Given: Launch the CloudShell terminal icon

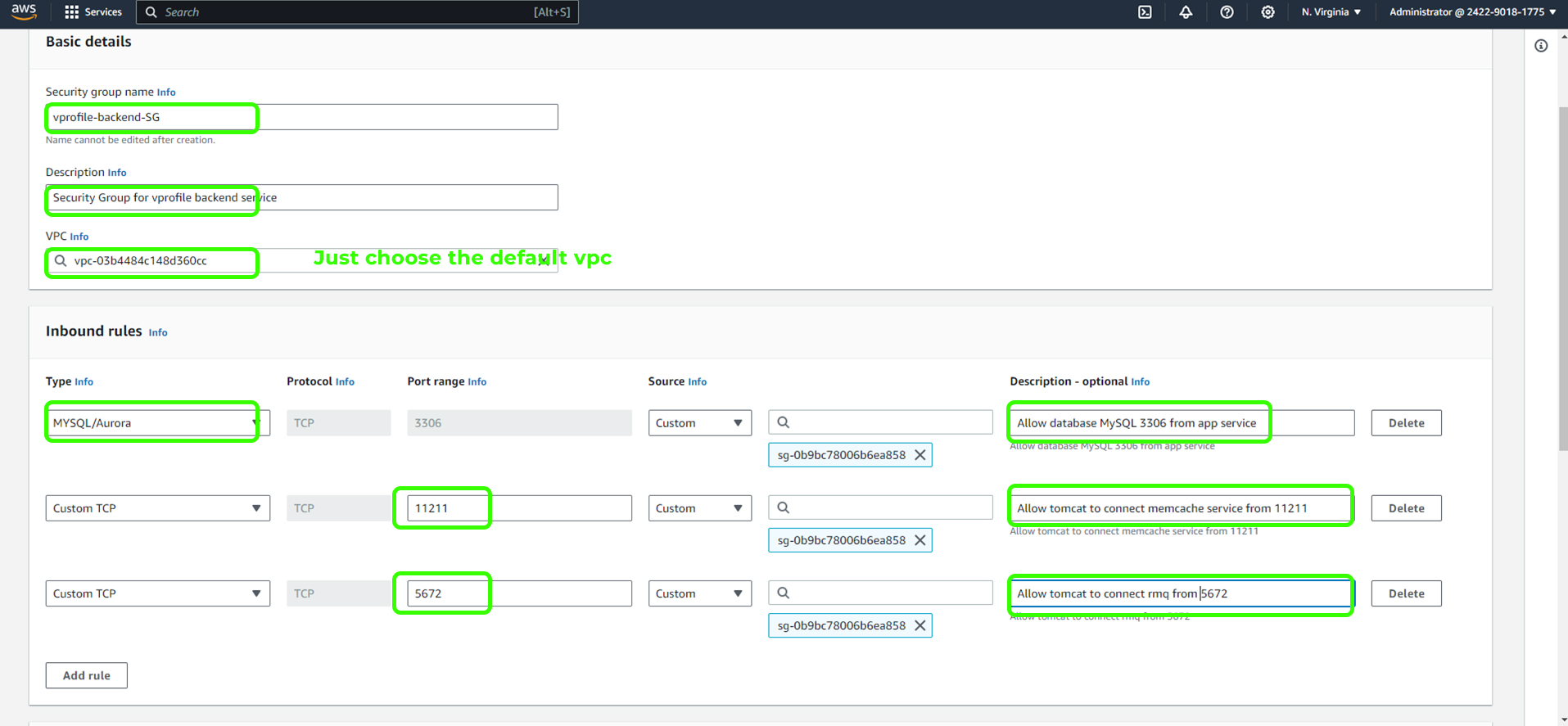Looking at the screenshot, I should point(1145,12).
